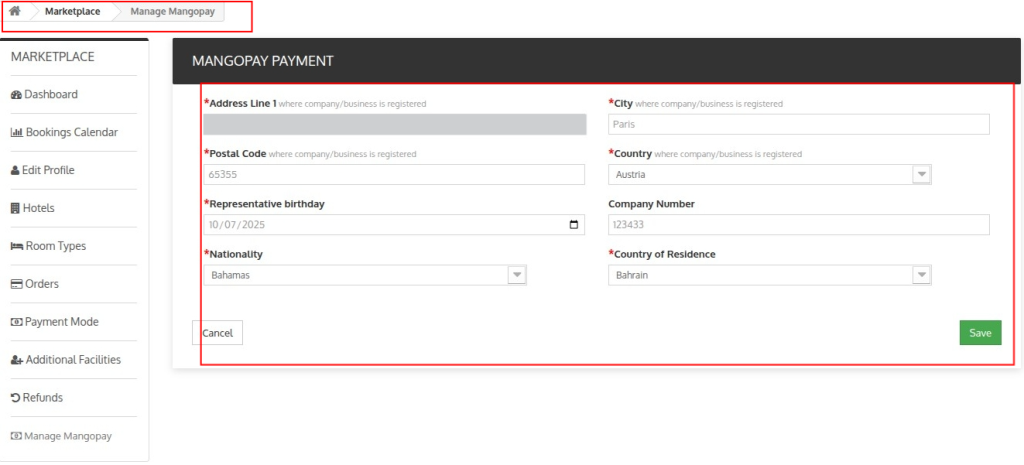Click the Bookings Calendar chart icon
The image size is (1024, 465).
point(17,133)
